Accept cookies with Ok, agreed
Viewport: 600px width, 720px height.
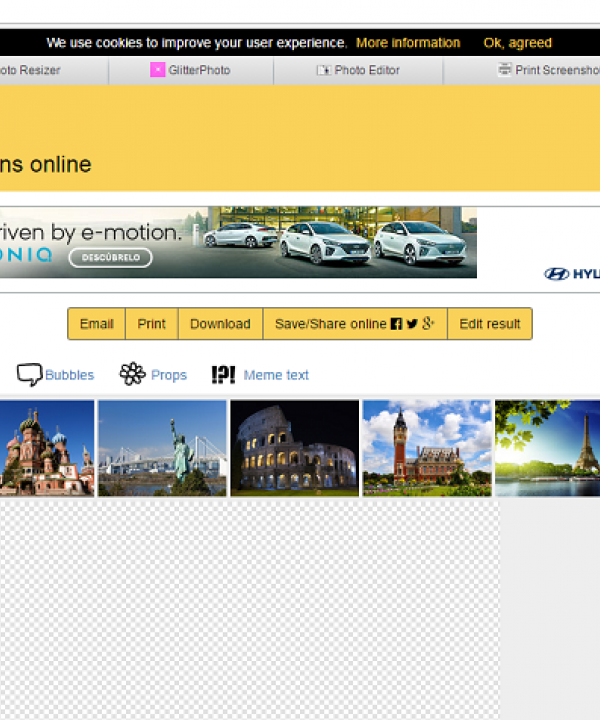coord(517,43)
